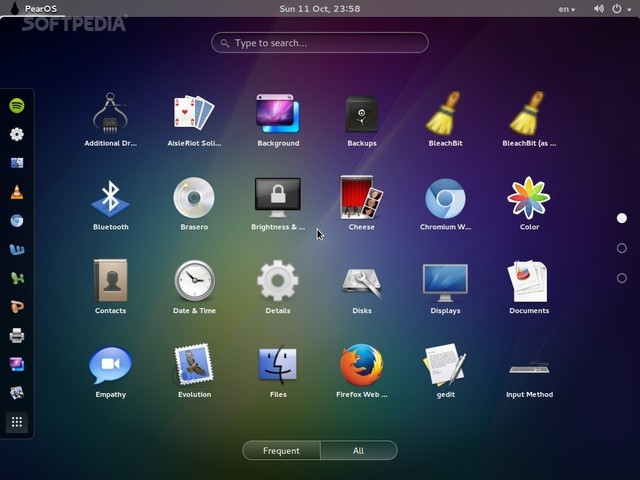640x480 pixels.
Task: Open Brightness & Lock settings
Action: [278, 203]
